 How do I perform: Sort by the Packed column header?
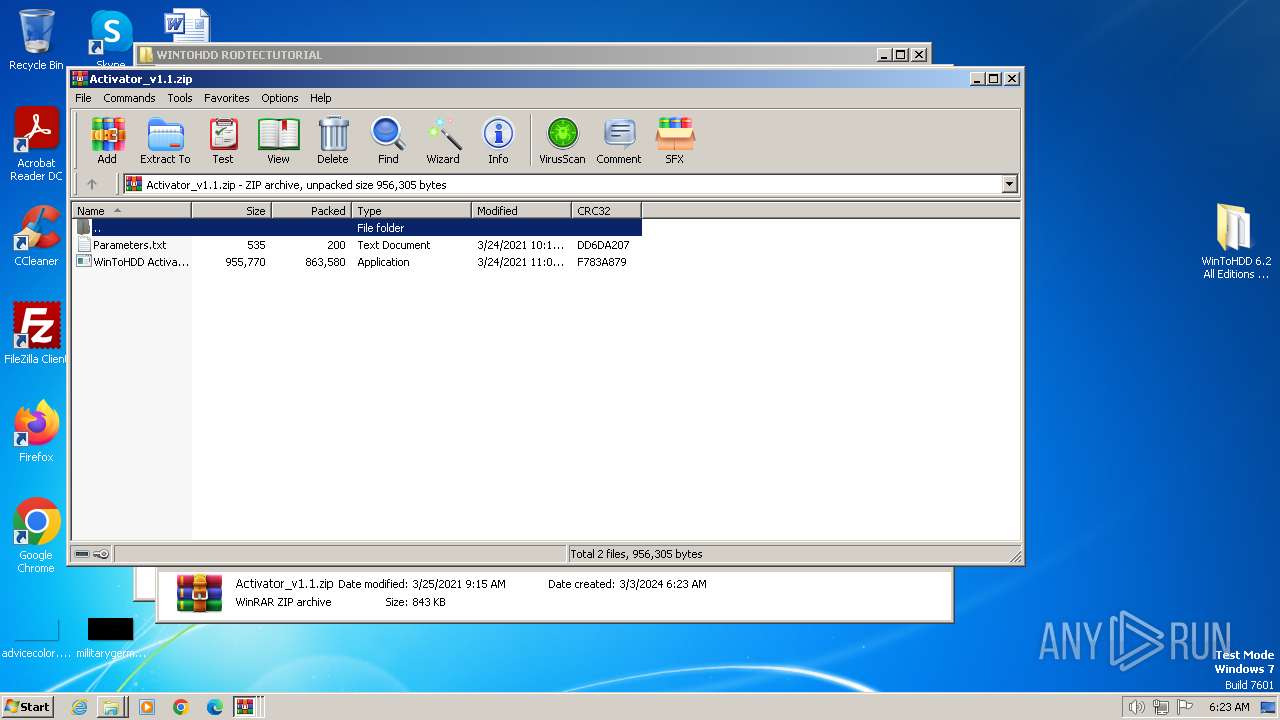311,210
